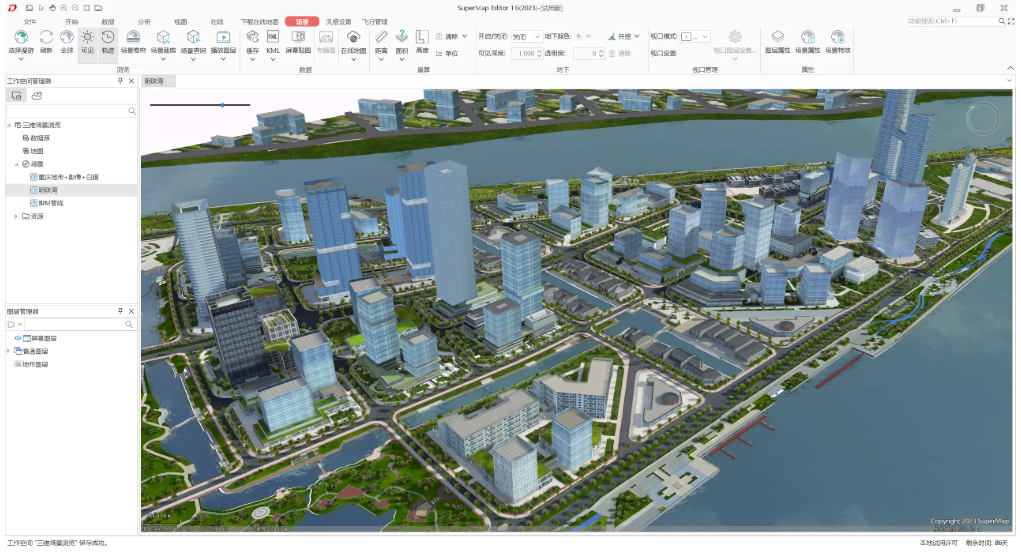Click the hand pan icon in quick access bar

[x=52, y=8]
